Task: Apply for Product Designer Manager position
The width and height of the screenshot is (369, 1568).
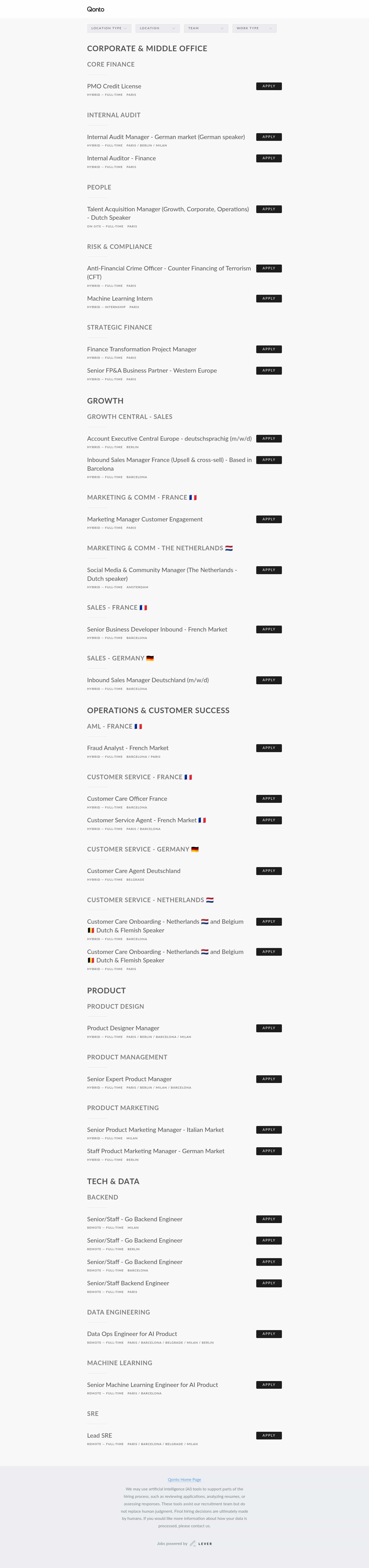Action: (269, 1027)
